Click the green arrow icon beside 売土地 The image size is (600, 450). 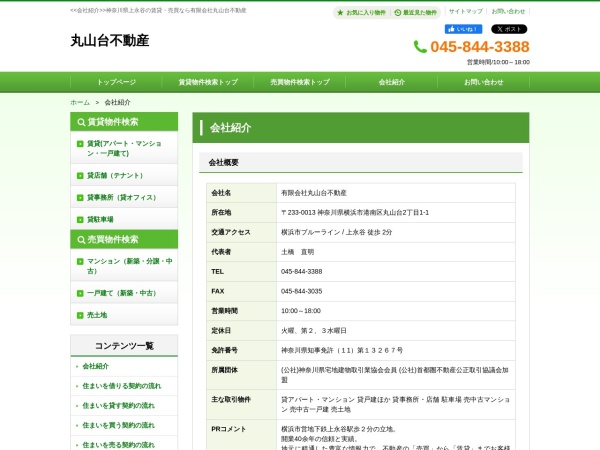pyautogui.click(x=80, y=315)
